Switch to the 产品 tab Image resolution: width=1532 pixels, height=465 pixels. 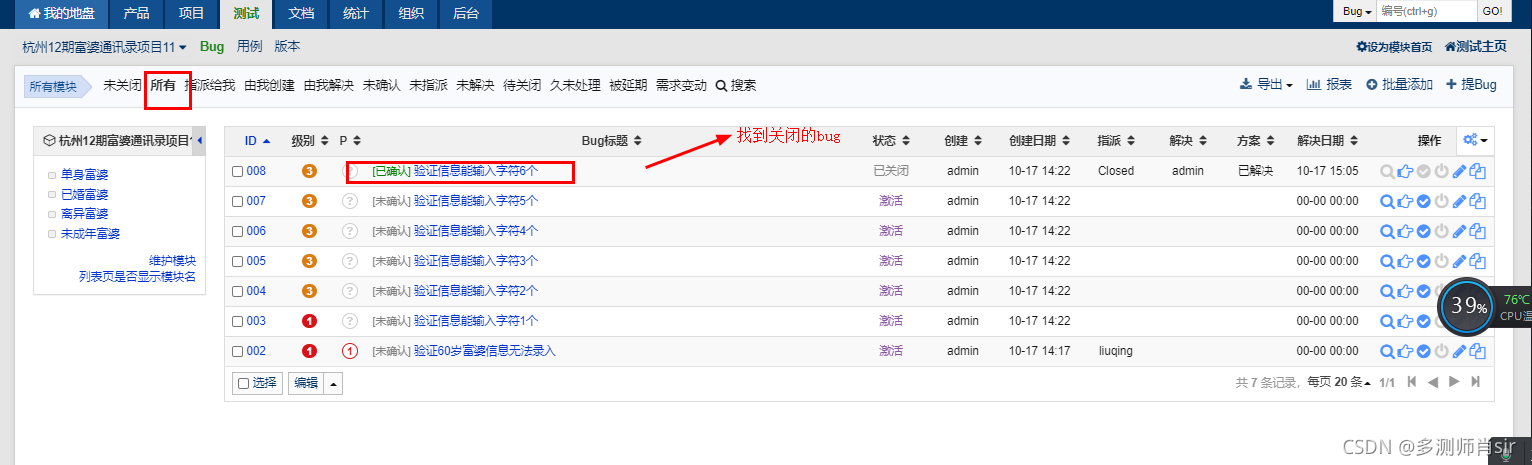click(x=136, y=14)
